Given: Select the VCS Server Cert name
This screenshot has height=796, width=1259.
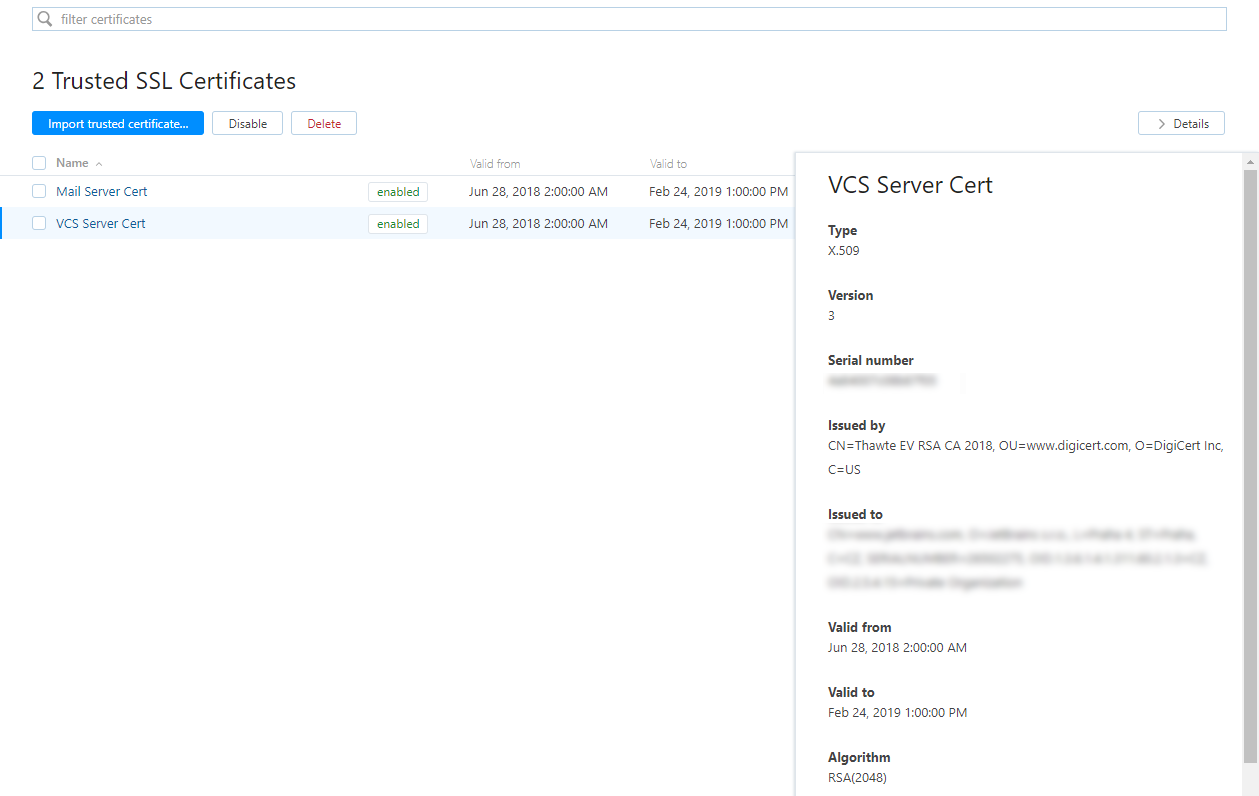Looking at the screenshot, I should click(100, 223).
